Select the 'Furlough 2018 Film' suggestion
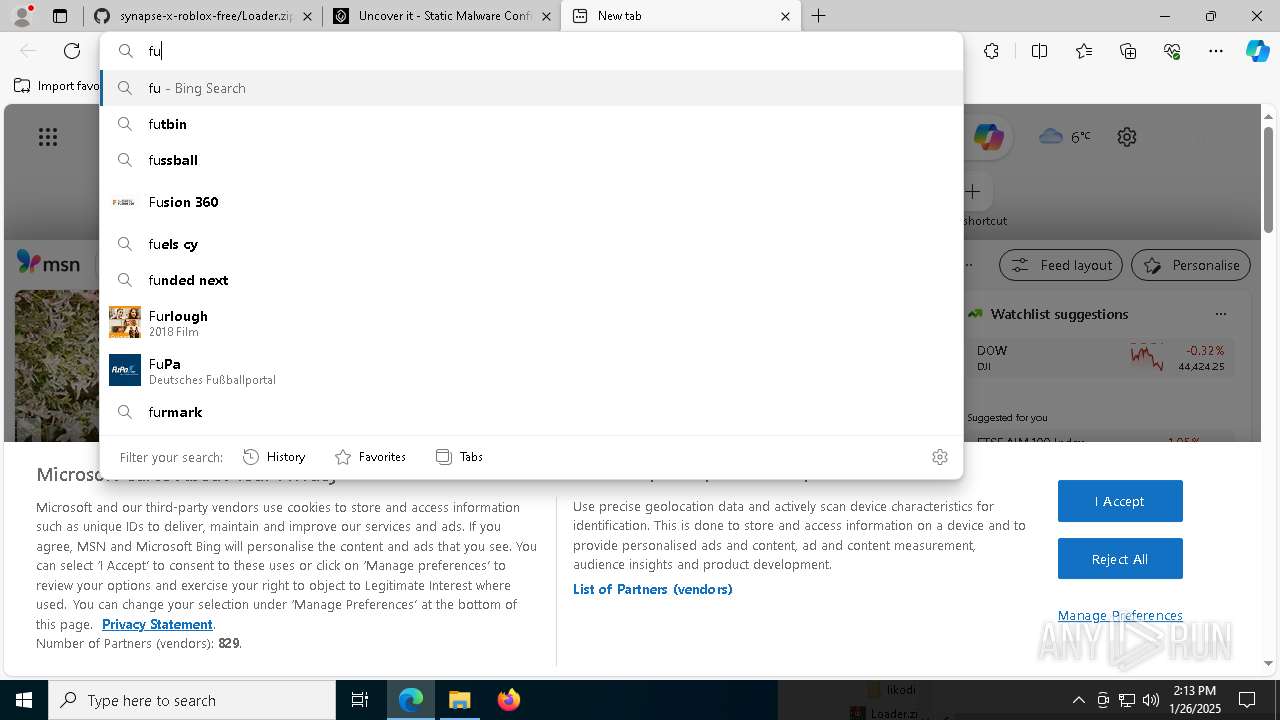This screenshot has width=1280, height=720. pyautogui.click(x=531, y=322)
